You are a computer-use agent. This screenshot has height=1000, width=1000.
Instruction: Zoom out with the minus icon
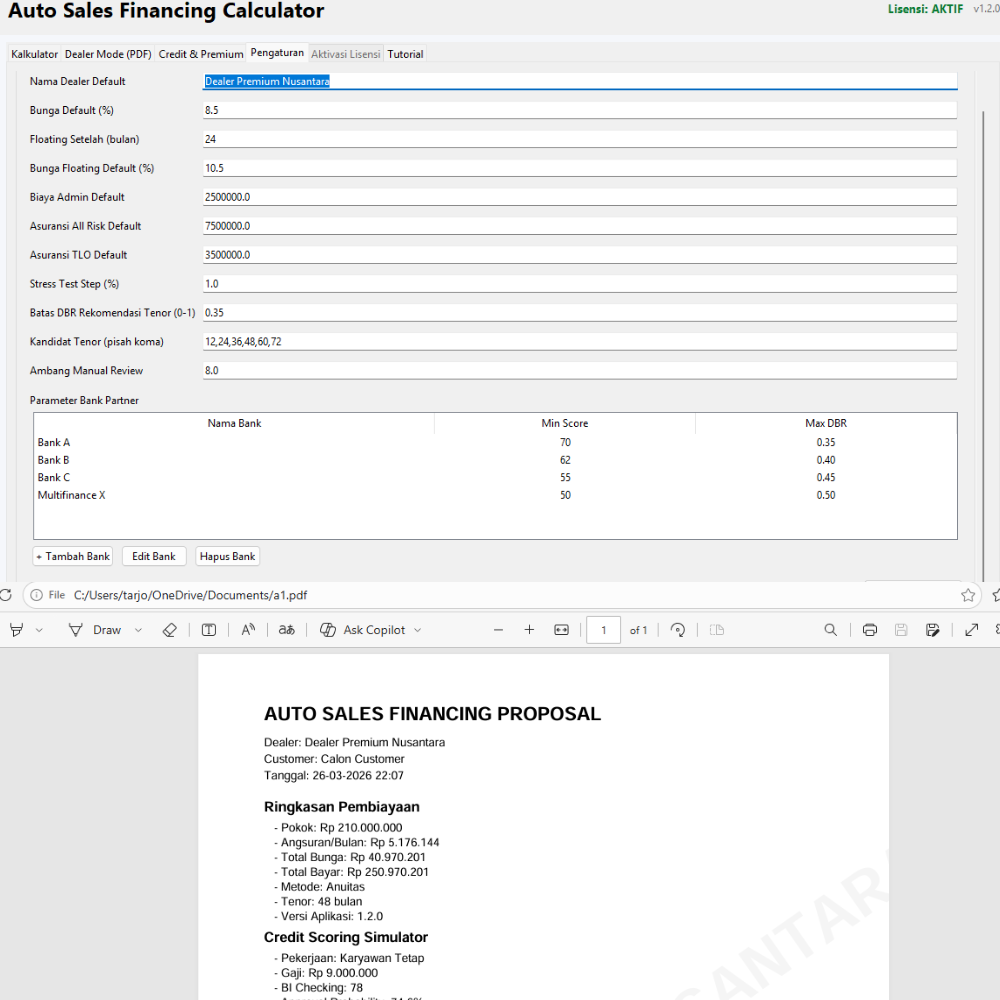498,630
